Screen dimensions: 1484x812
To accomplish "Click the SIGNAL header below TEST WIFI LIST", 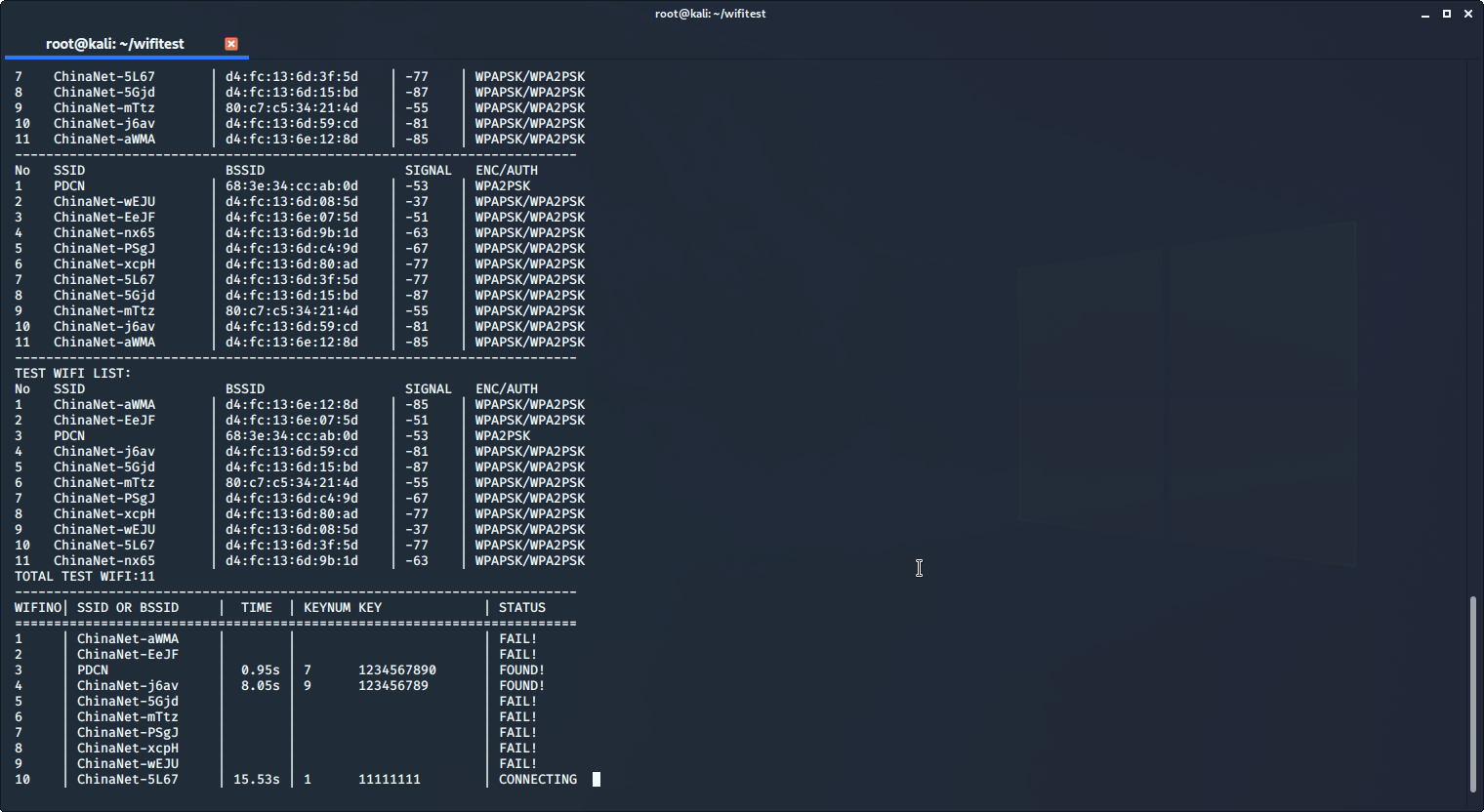I will point(429,388).
